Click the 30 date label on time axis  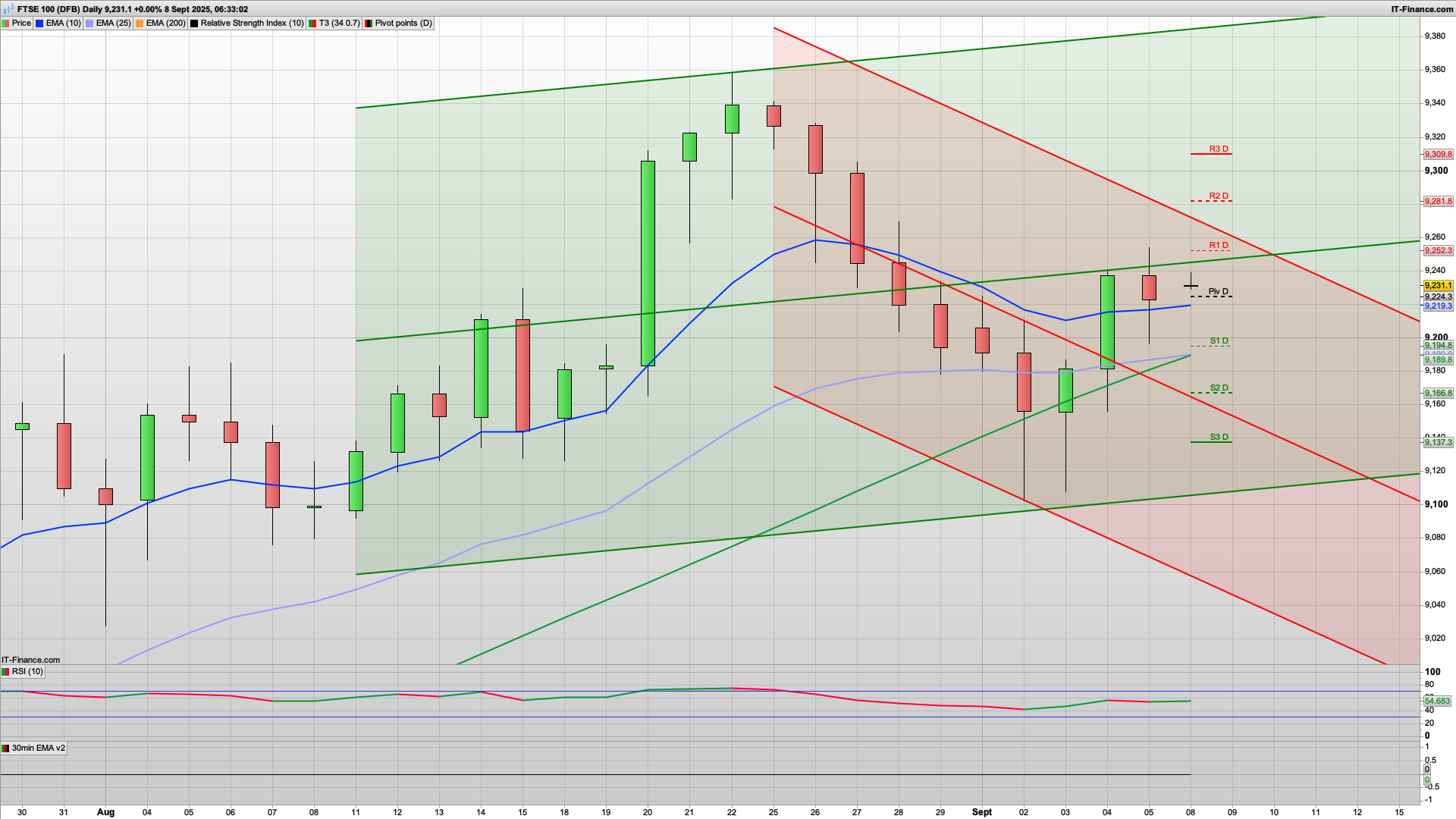coord(22,812)
